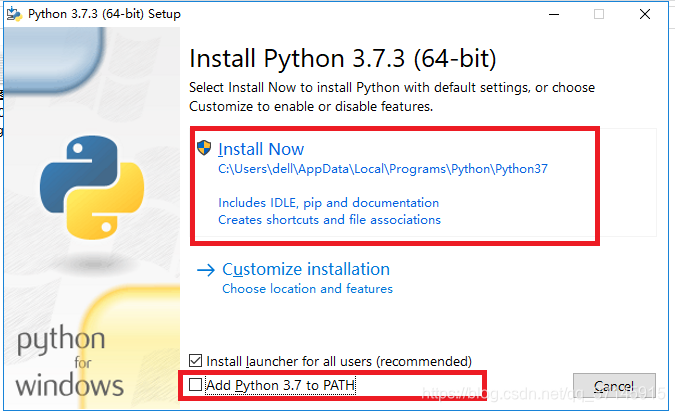This screenshot has width=675, height=412.
Task: Click the UAC shield icon beside Install Now
Action: (204, 148)
